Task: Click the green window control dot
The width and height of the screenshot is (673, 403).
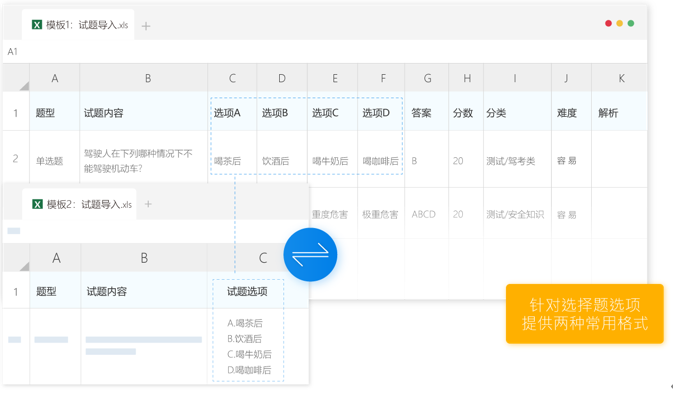Action: coord(631,23)
